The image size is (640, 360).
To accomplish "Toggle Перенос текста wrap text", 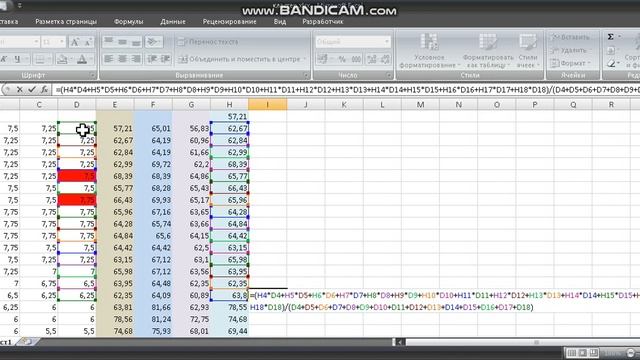I will pyautogui.click(x=208, y=42).
